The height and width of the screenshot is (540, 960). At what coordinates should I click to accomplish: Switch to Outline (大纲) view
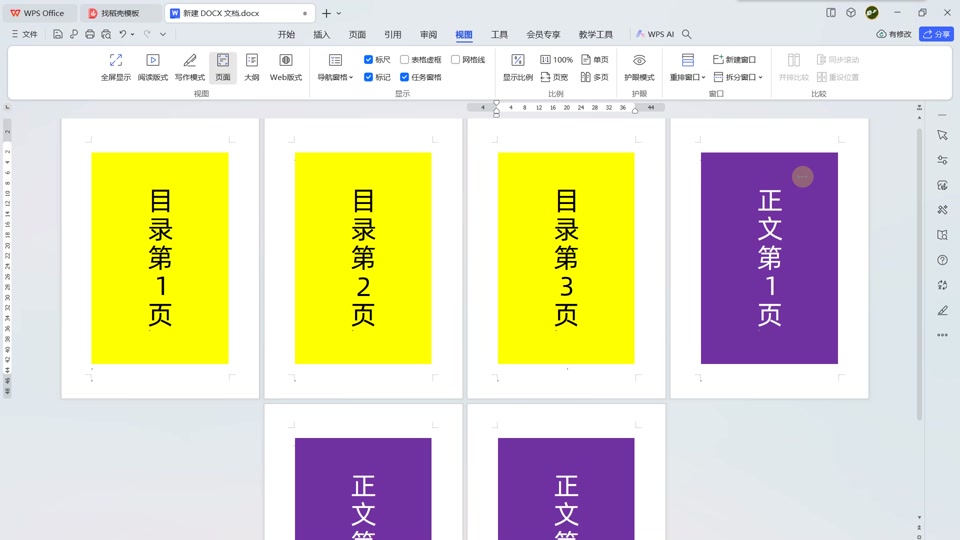click(x=252, y=67)
